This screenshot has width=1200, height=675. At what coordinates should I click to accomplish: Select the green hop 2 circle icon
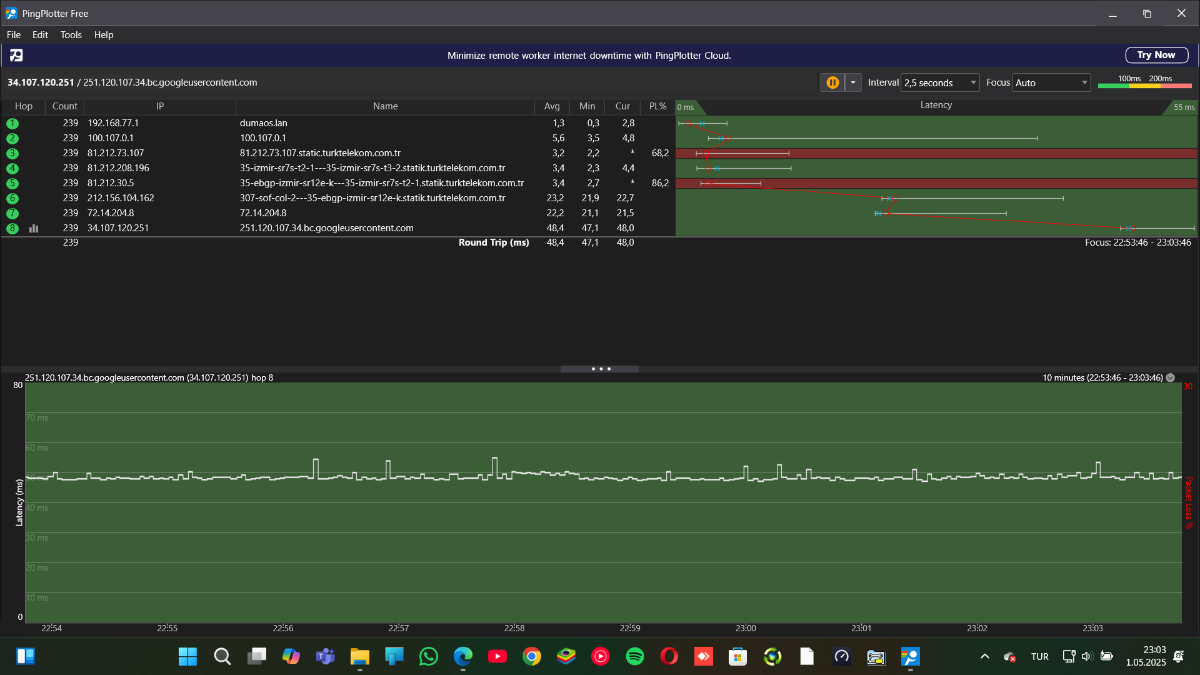[x=13, y=138]
